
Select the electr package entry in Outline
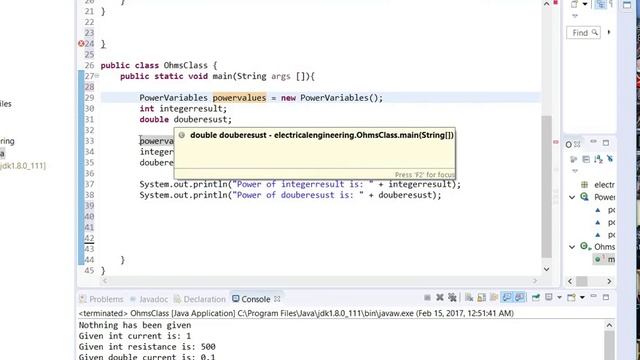[x=599, y=185]
